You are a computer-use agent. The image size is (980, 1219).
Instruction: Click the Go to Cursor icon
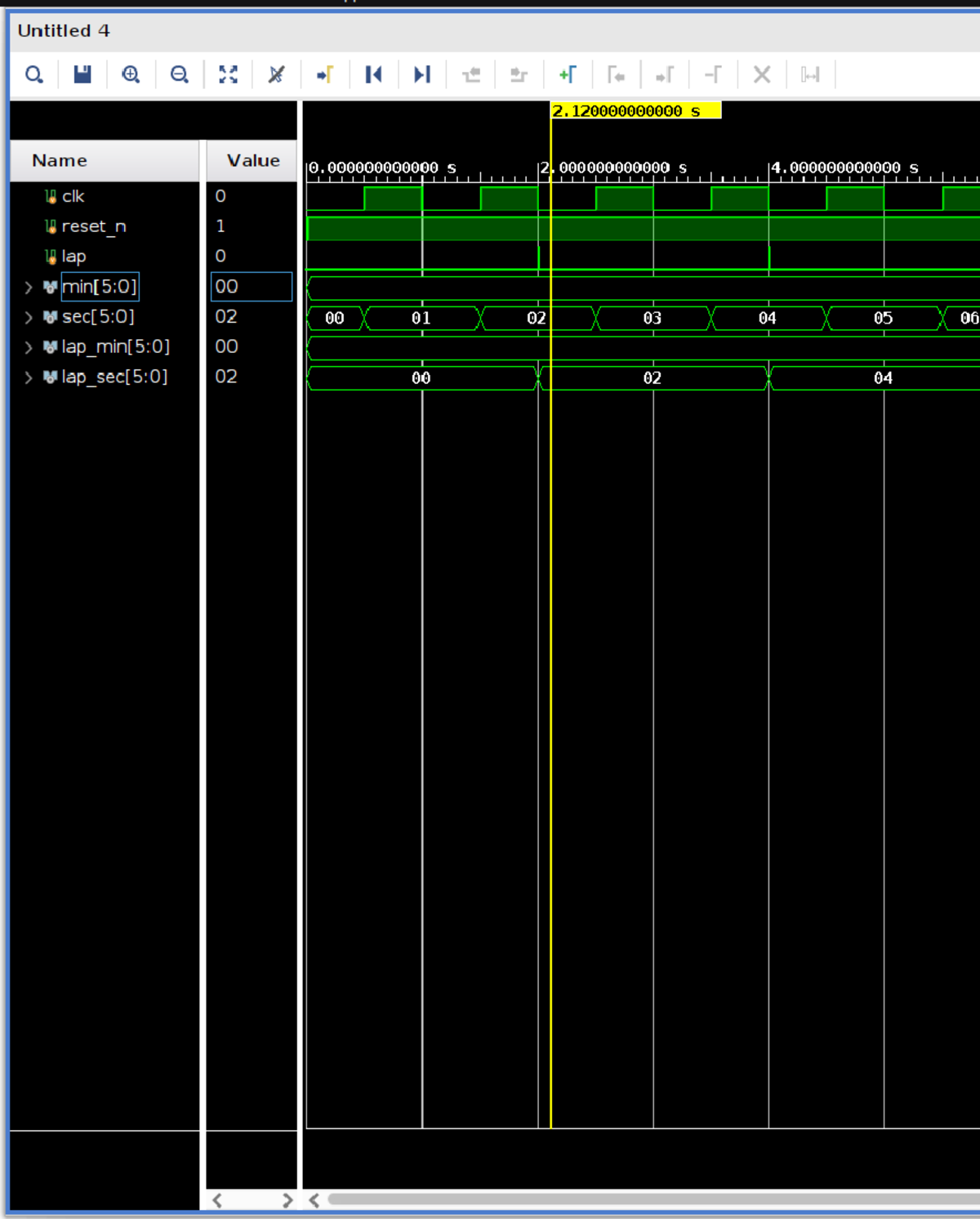coord(325,75)
